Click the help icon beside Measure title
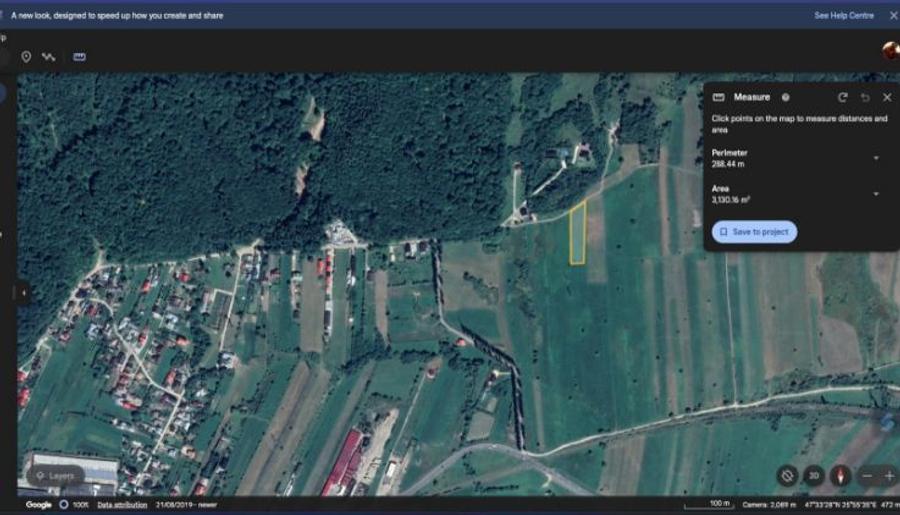The image size is (900, 515). (x=785, y=97)
